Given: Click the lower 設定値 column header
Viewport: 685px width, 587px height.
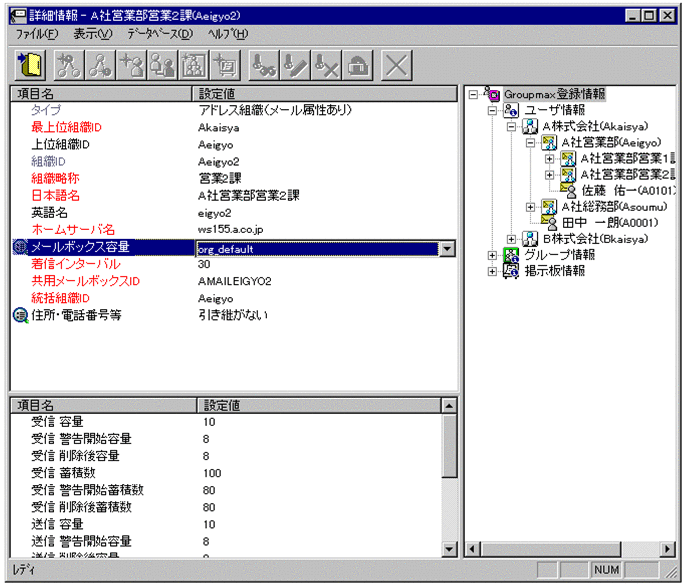Looking at the screenshot, I should pyautogui.click(x=319, y=405).
